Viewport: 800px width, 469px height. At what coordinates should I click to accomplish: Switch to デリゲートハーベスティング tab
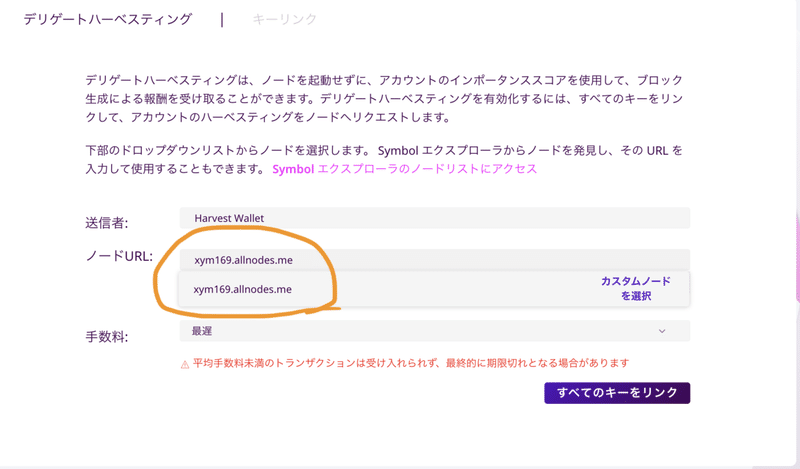[108, 19]
